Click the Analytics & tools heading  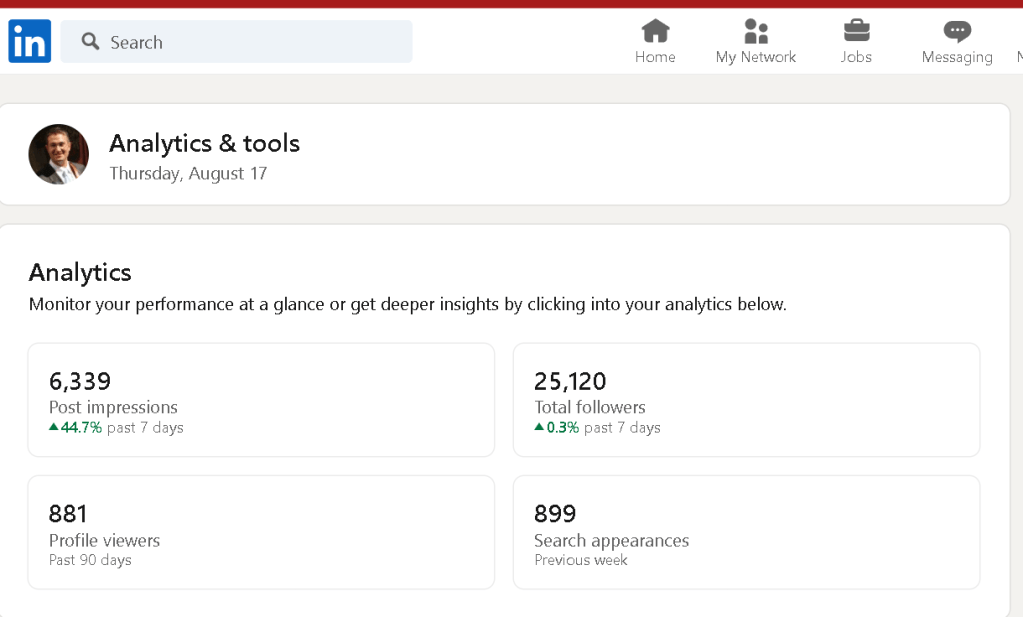tap(204, 143)
